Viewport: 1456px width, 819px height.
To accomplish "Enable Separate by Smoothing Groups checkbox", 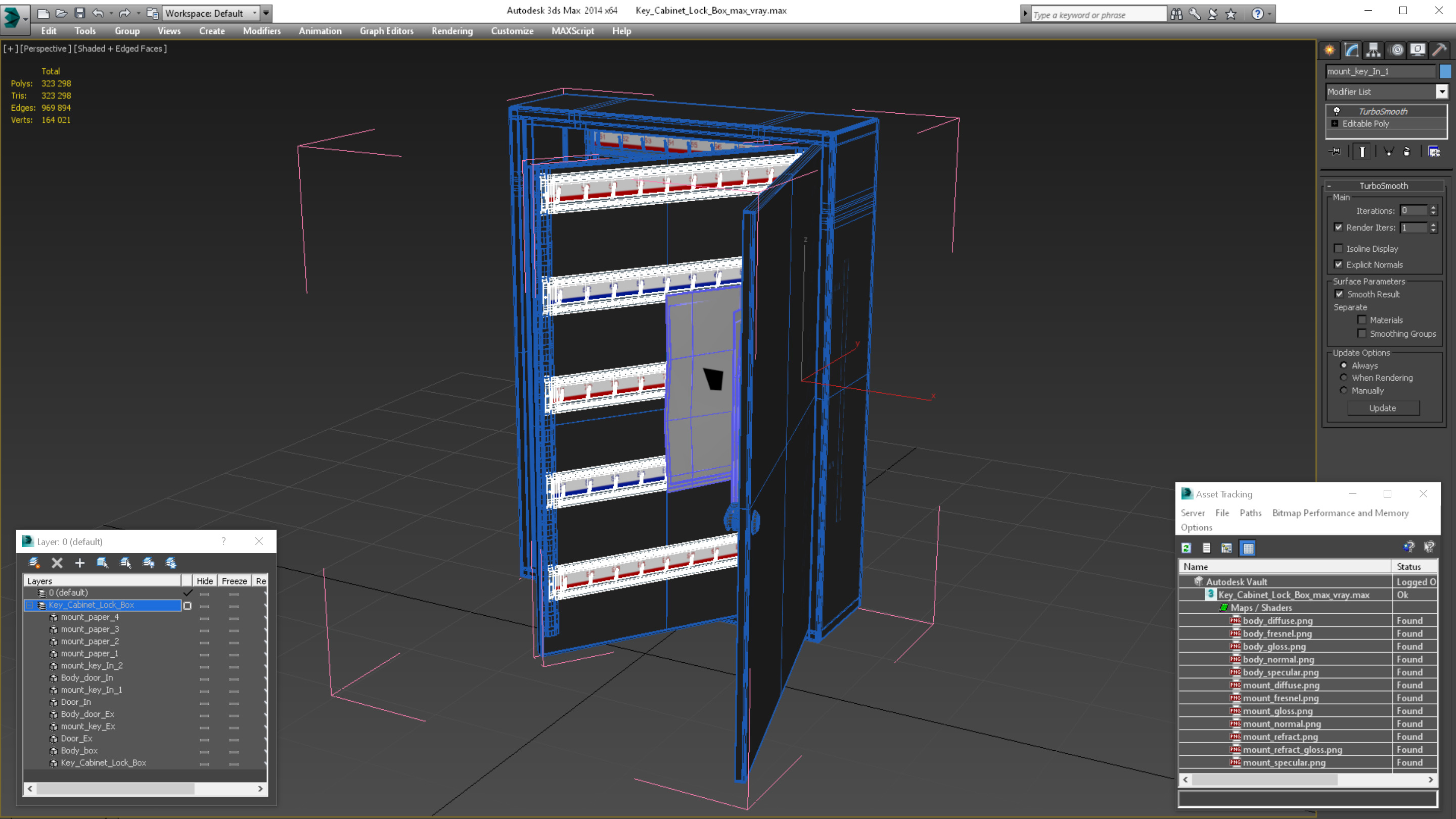I will pyautogui.click(x=1361, y=333).
